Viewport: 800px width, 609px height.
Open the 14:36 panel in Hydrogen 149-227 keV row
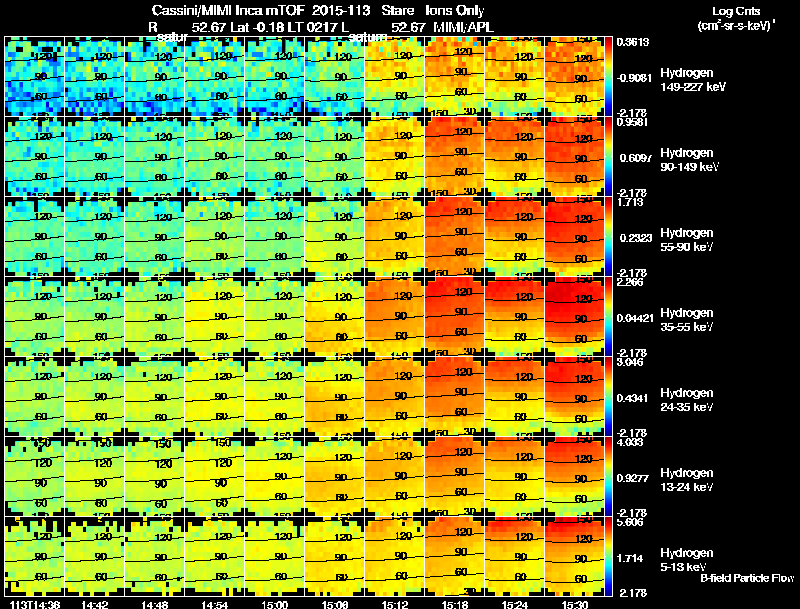[35, 77]
